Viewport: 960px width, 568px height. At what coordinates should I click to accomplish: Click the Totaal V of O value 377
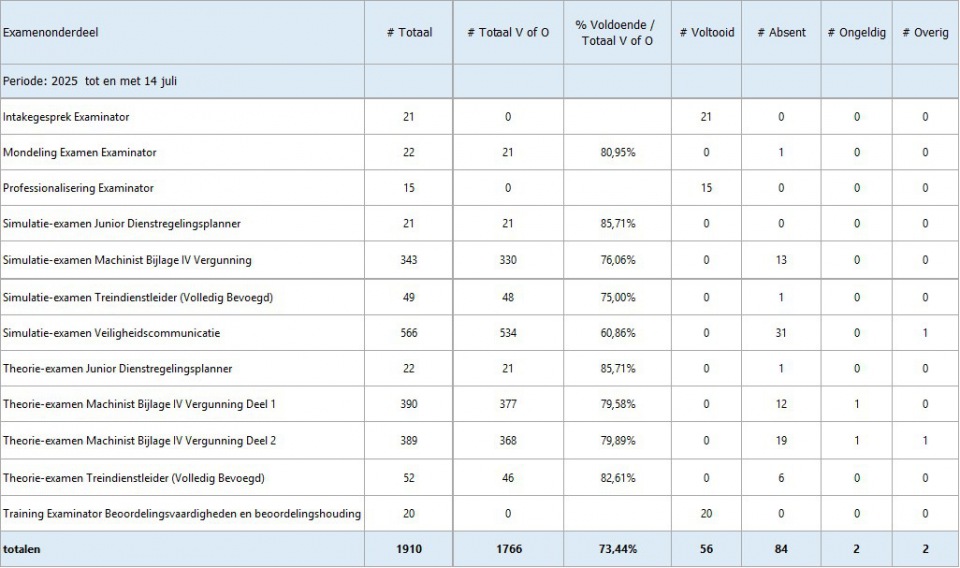(x=508, y=404)
